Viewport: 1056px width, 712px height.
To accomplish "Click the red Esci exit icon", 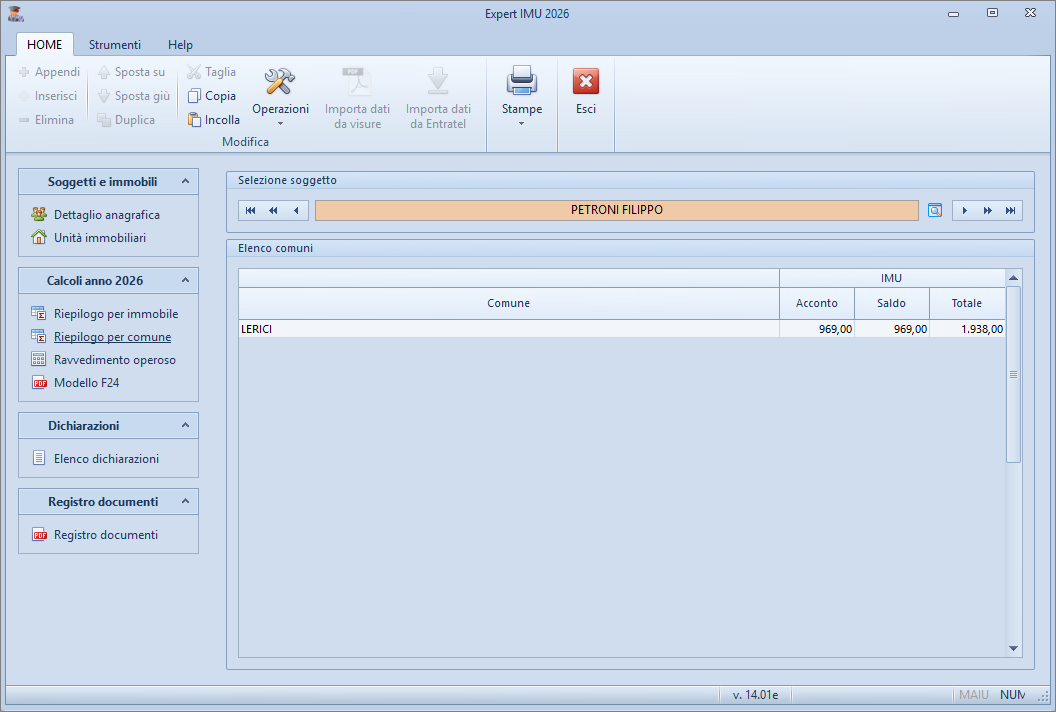I will click(x=586, y=82).
